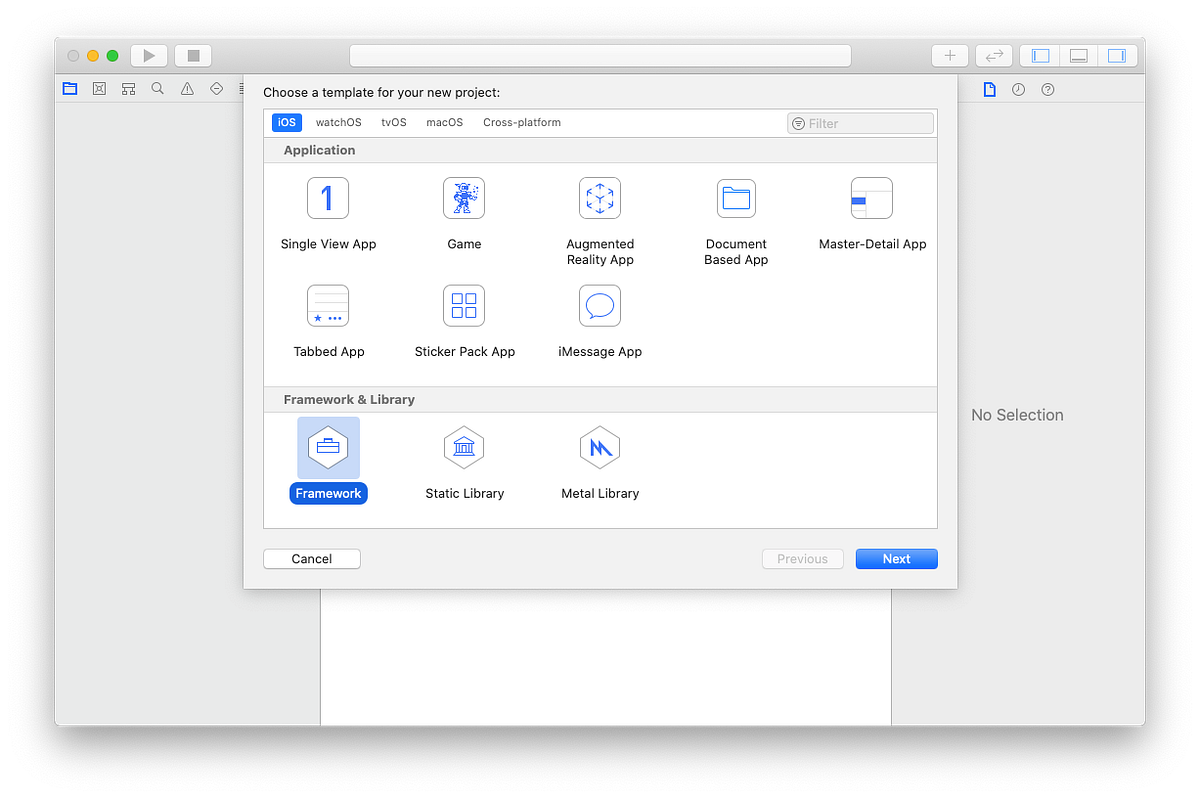
Task: Click the Next button
Action: tap(896, 558)
